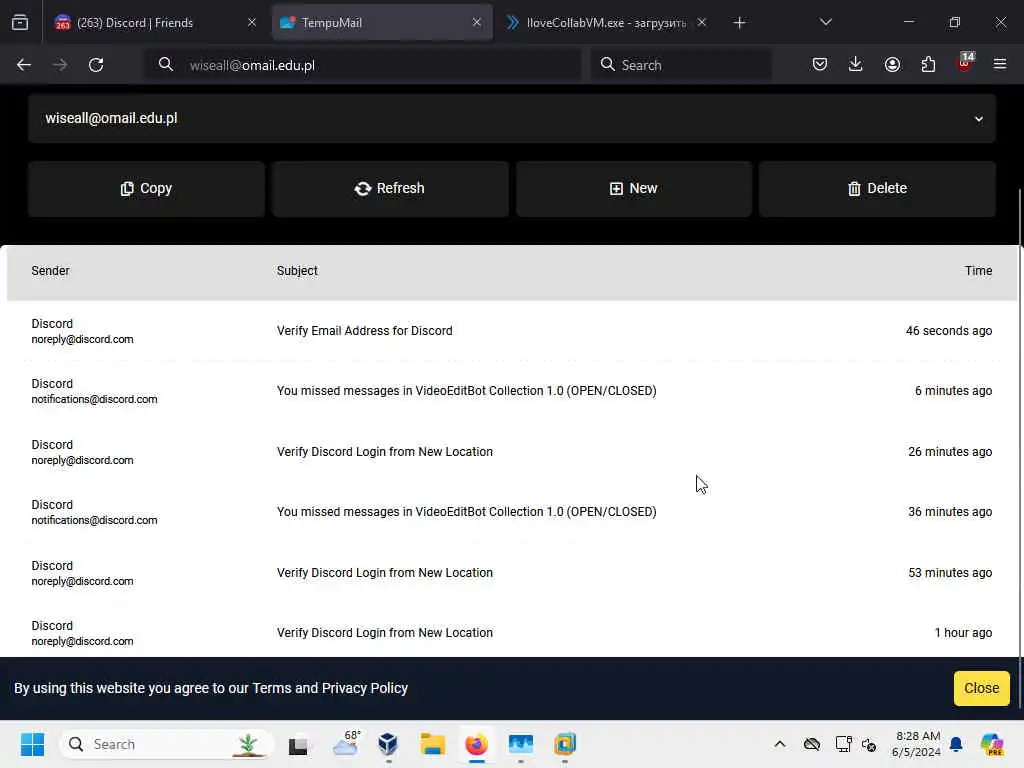Open Verify Discord Login from 53 minutes ago
The height and width of the screenshot is (768, 1024).
tap(511, 573)
